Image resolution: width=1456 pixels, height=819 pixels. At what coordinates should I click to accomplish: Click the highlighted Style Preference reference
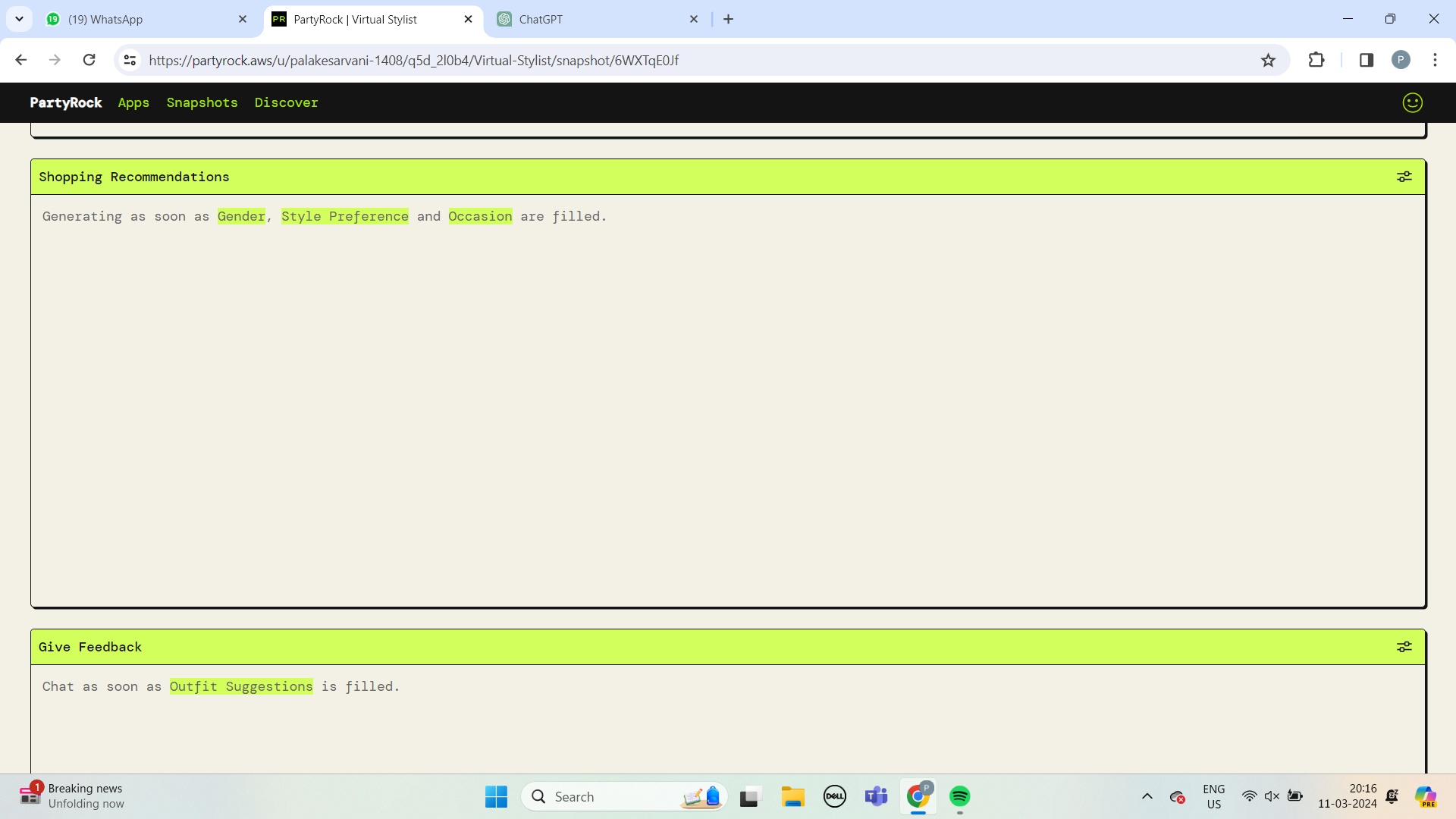coord(344,216)
